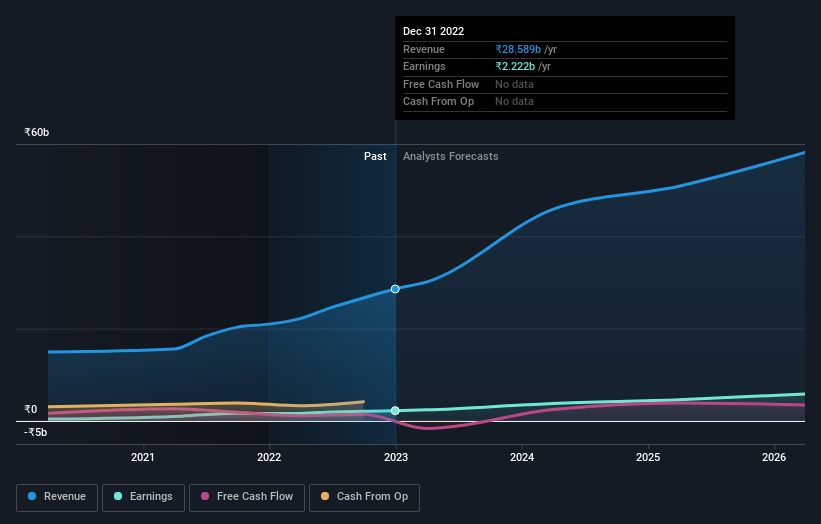Toggle the Free Cash Flow legend series
This screenshot has height=524, width=821.
coord(247,497)
